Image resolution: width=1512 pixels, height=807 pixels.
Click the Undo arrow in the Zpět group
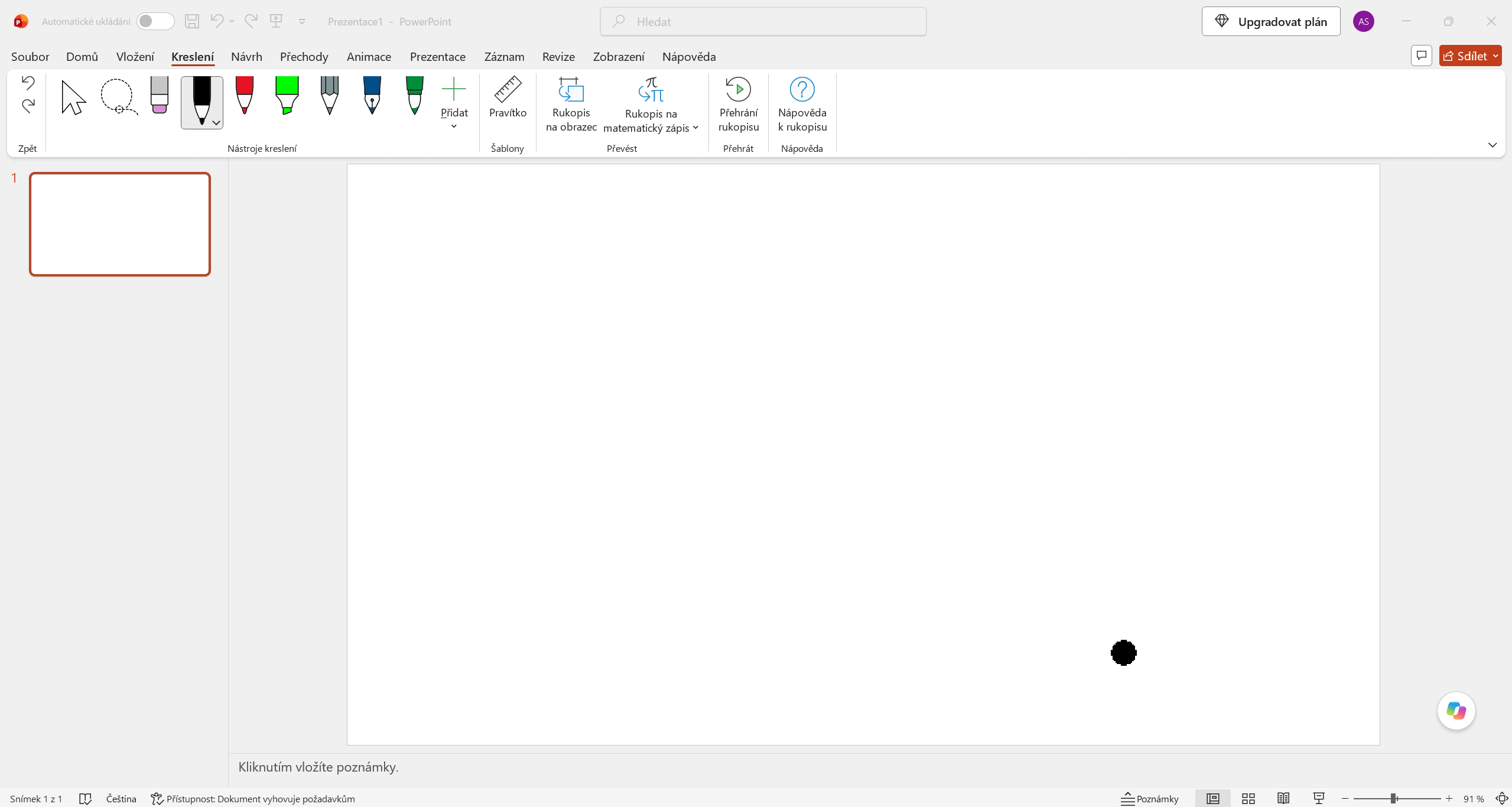pos(28,83)
